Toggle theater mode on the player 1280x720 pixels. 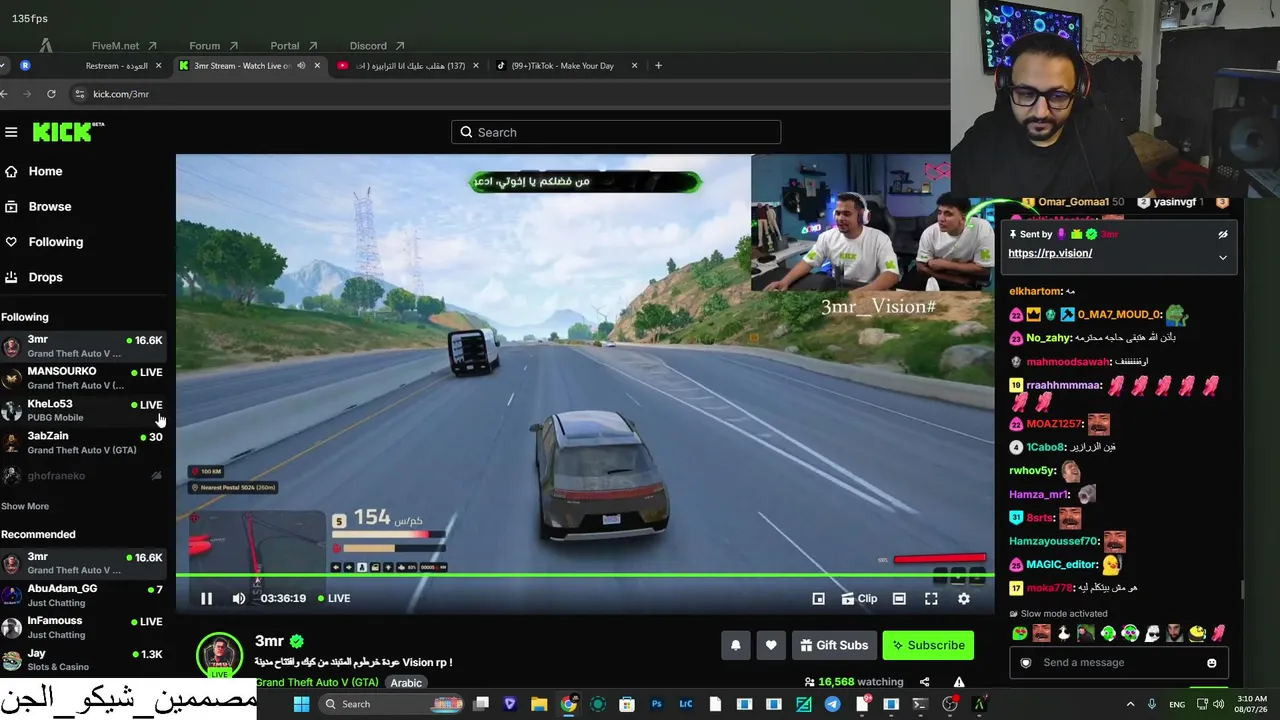tap(899, 598)
